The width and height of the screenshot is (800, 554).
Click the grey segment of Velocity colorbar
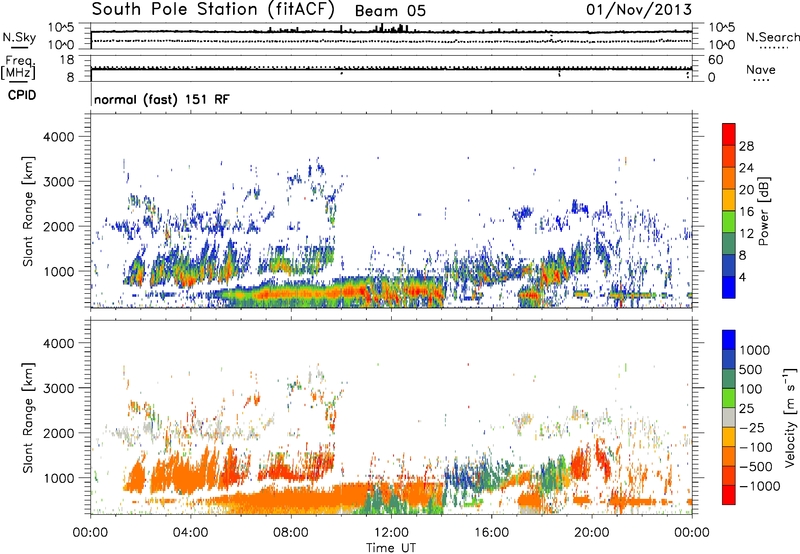[x=729, y=418]
